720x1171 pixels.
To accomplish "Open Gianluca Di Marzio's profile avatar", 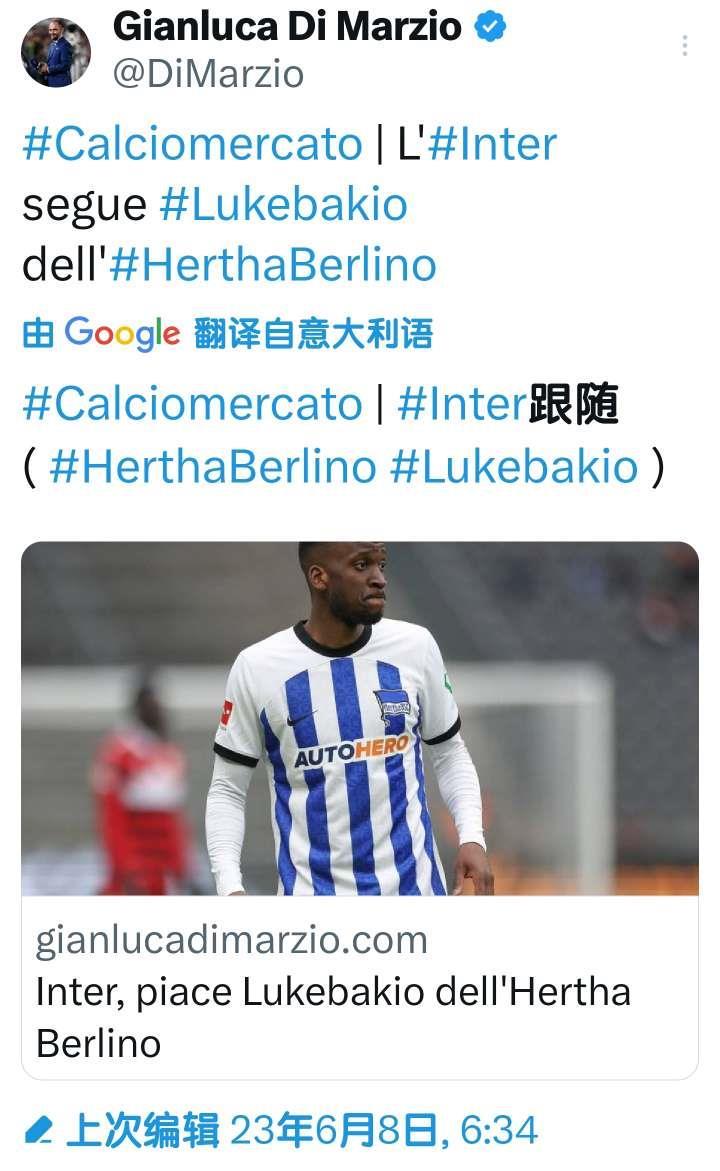I will (x=55, y=53).
